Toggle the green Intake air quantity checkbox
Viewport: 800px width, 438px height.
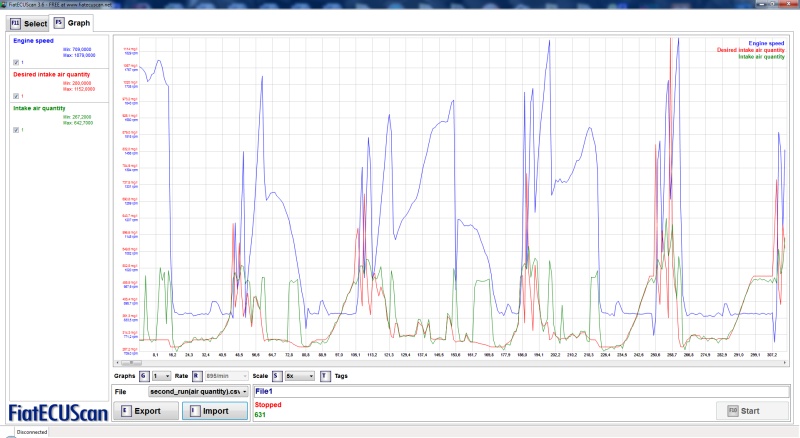(15, 130)
